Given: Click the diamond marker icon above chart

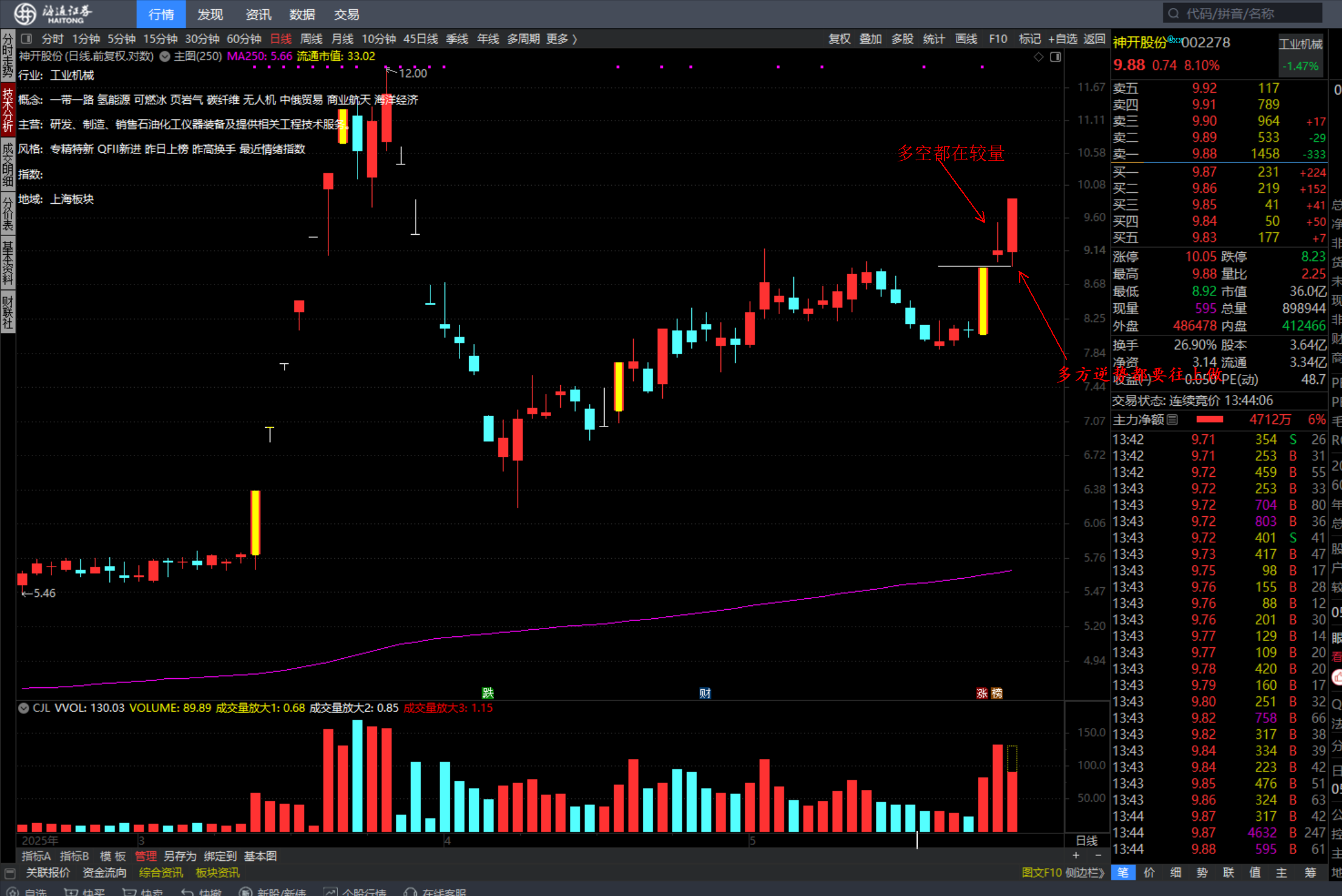Looking at the screenshot, I should pos(1039,56).
